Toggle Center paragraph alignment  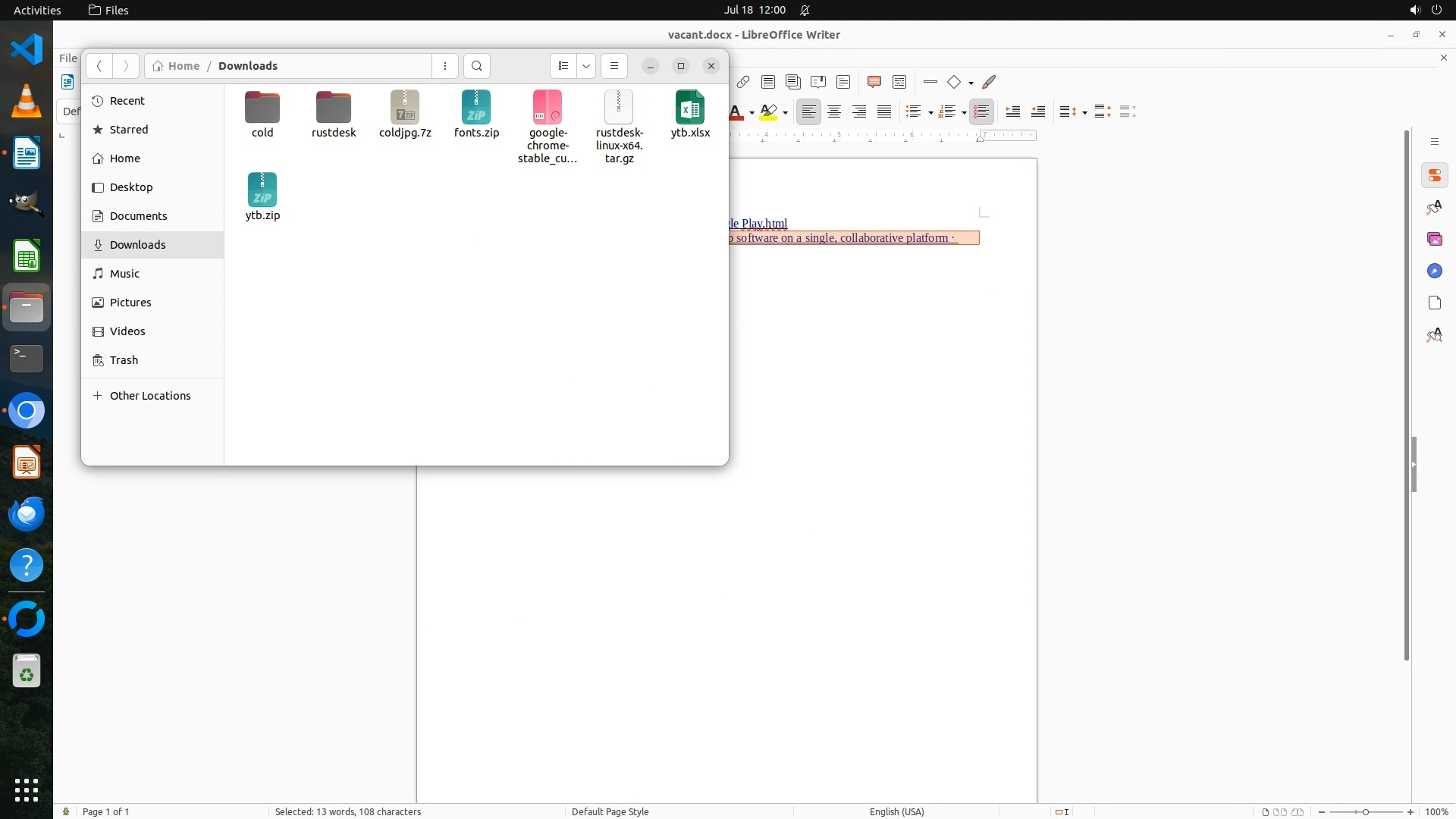[x=834, y=111]
